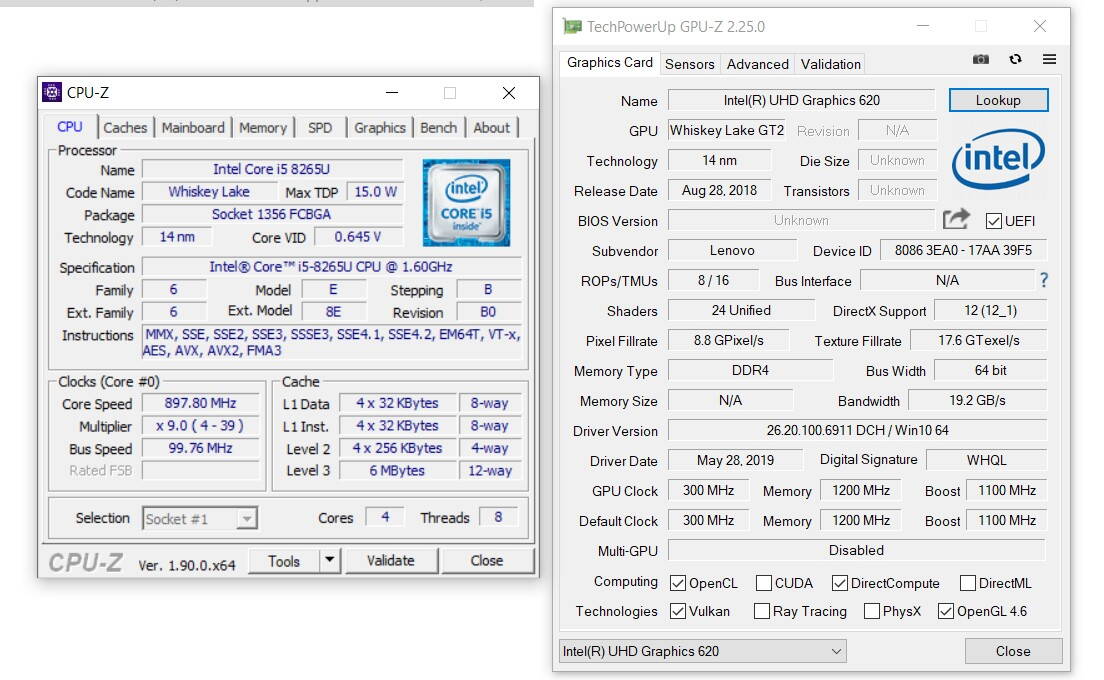The image size is (1104, 680).
Task: Switch to the CPU tab in CPU-Z
Action: (70, 127)
